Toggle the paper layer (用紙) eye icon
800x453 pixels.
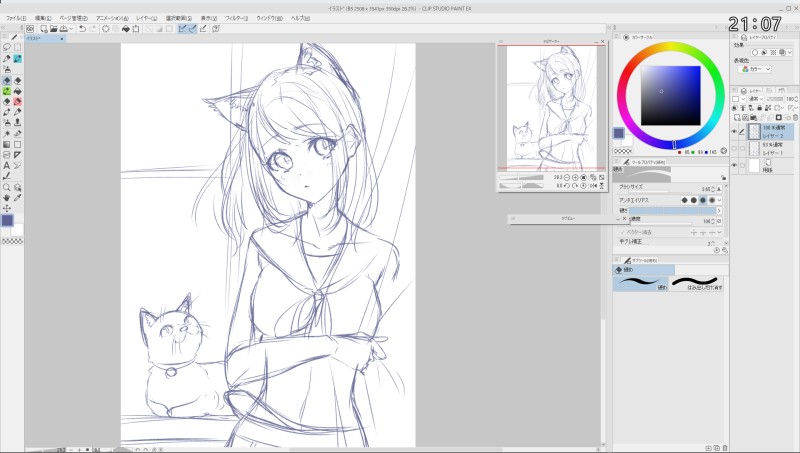point(734,166)
